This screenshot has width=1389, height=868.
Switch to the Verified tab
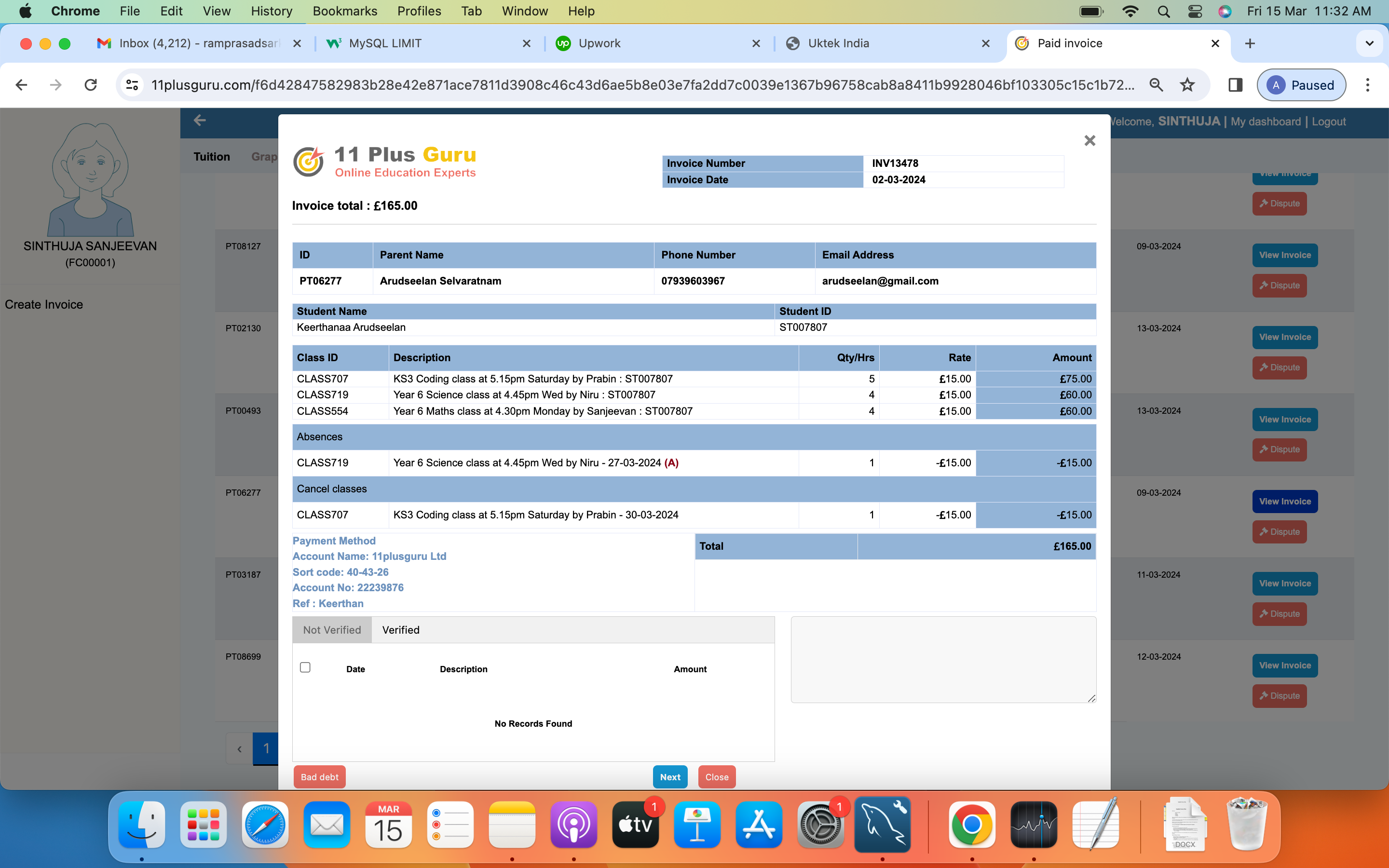pos(401,630)
